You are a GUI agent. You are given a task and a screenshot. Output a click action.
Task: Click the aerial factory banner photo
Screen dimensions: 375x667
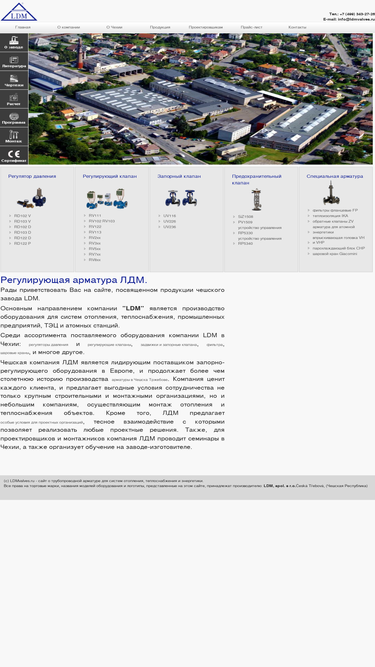click(201, 99)
